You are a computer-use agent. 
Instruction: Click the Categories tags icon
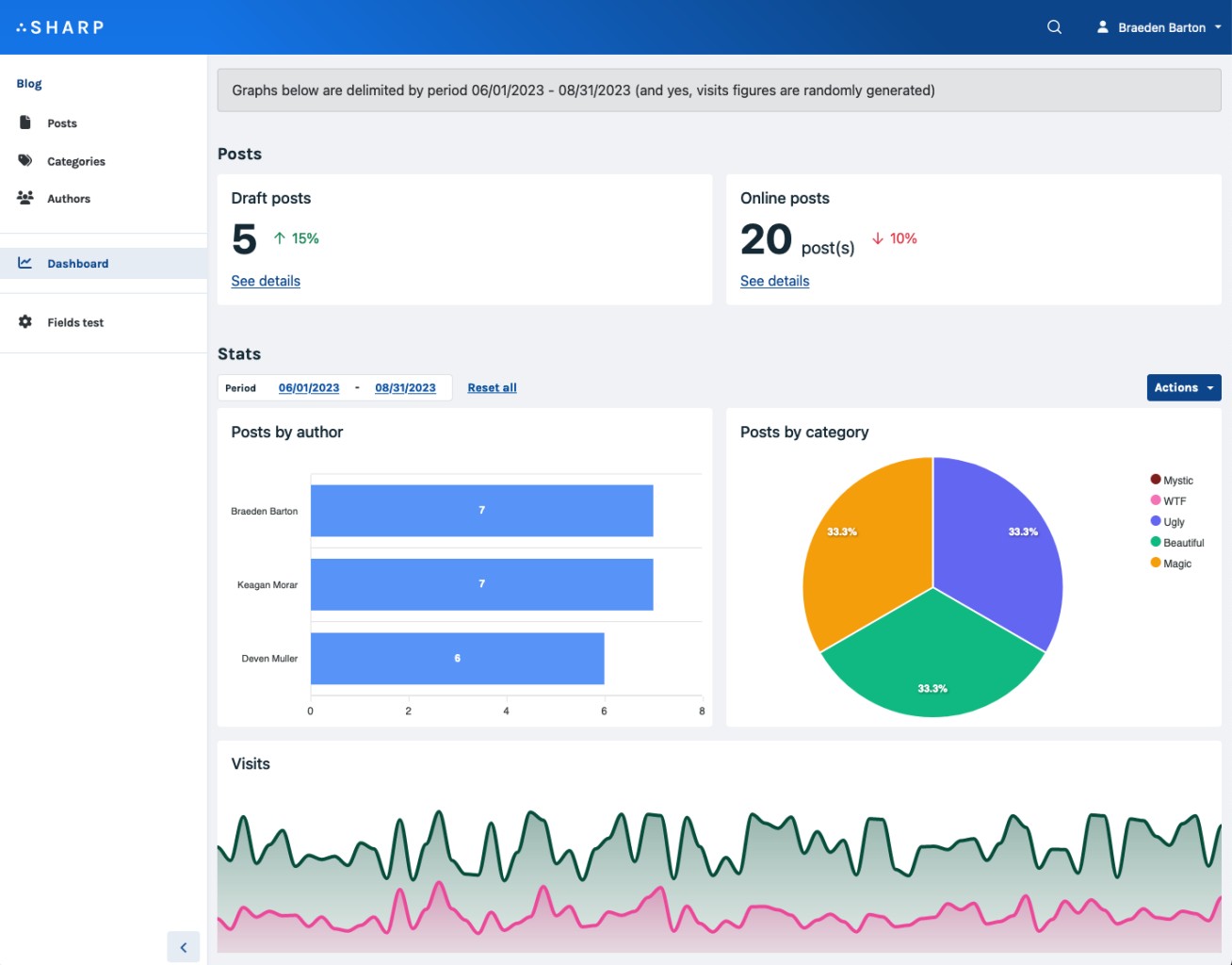25,161
